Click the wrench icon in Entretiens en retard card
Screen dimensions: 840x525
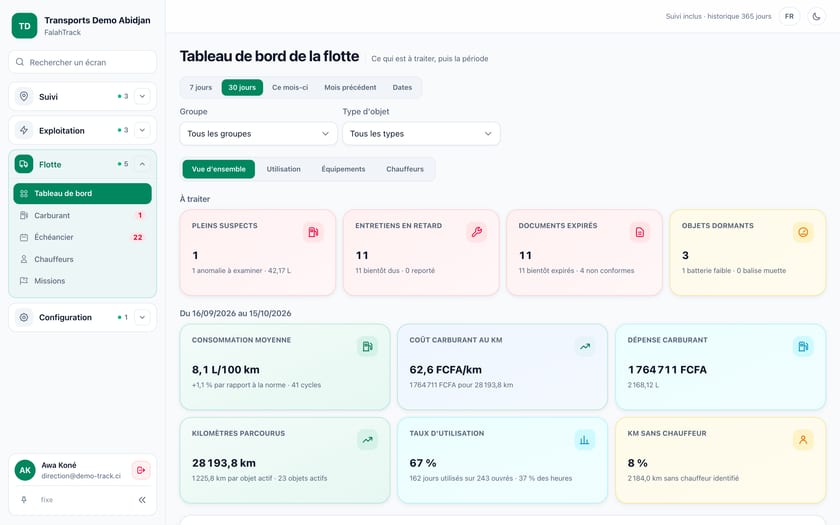[476, 232]
